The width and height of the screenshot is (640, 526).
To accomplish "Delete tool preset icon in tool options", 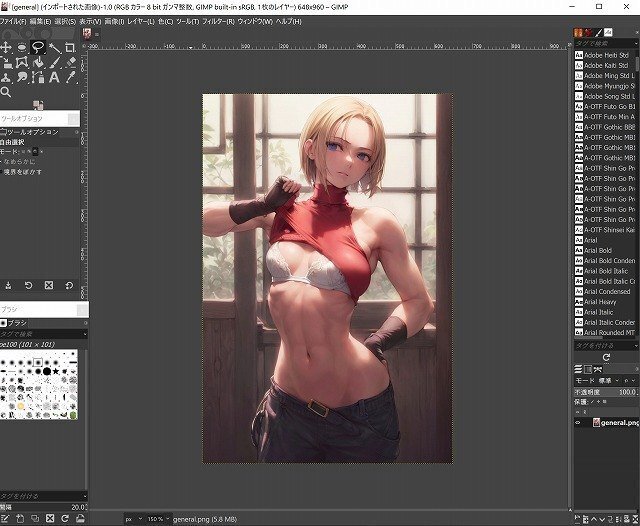I will (x=49, y=285).
